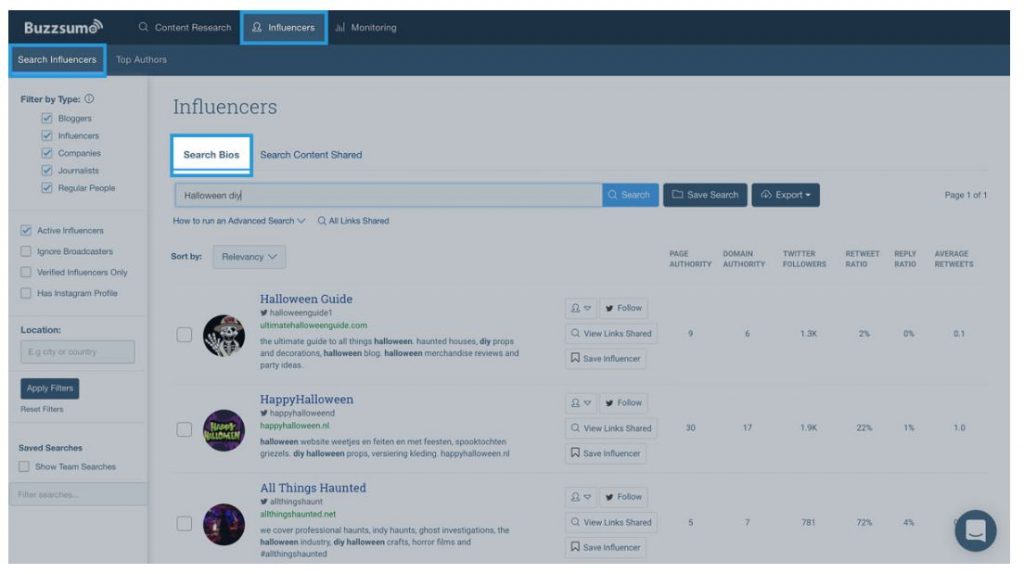The image size is (1024, 574).
Task: Switch to Top Authors subtab
Action: coord(141,59)
